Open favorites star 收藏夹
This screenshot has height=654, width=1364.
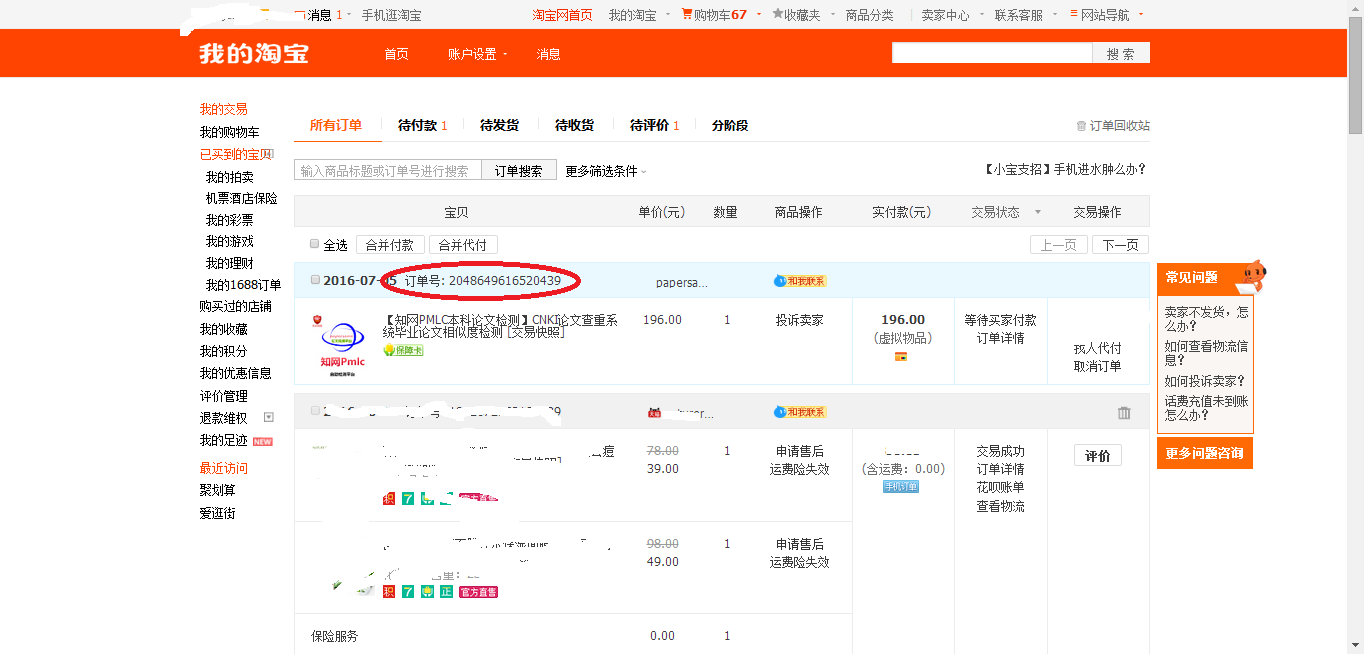click(x=777, y=14)
